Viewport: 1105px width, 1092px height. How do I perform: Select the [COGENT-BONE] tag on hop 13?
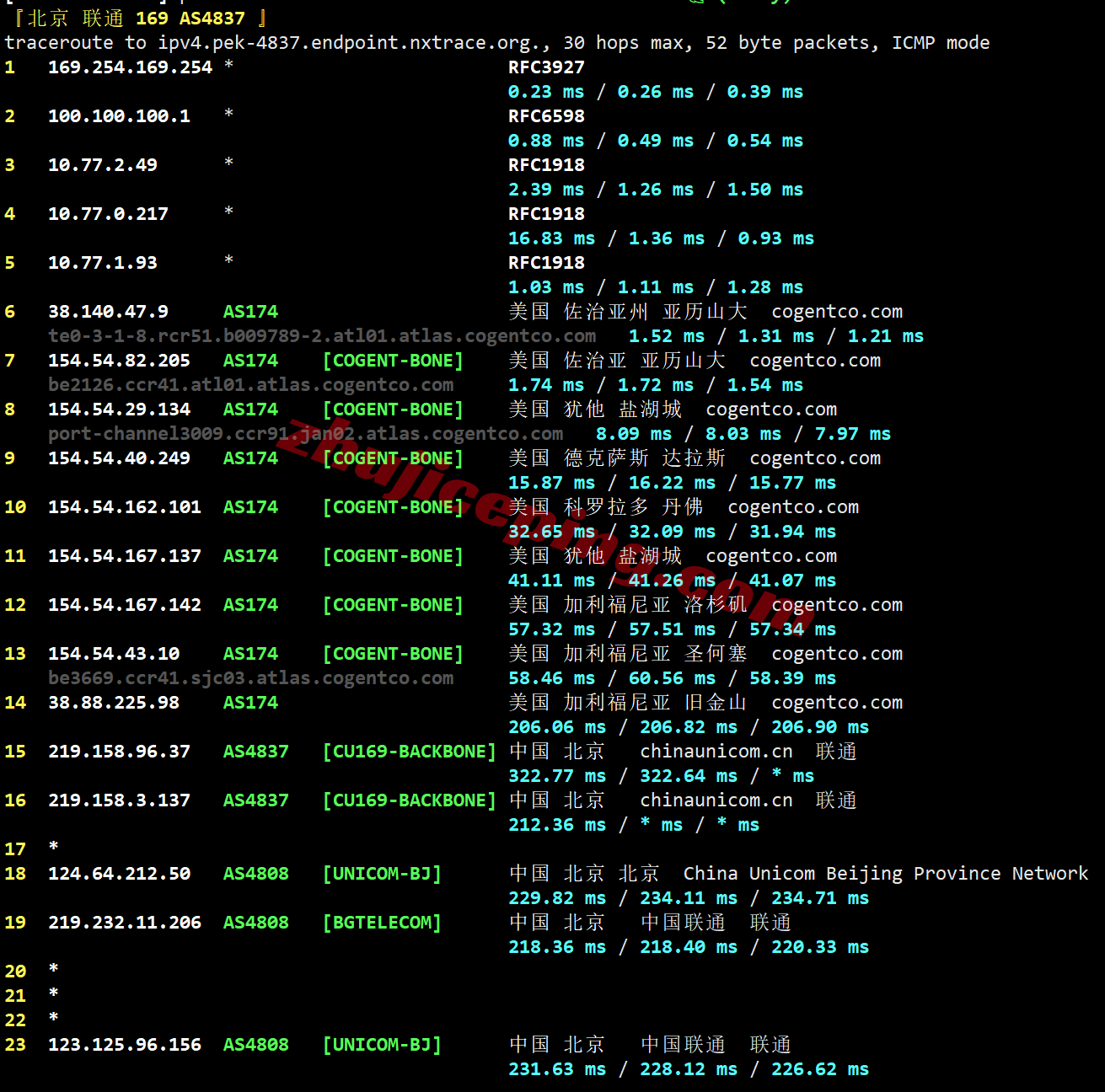pyautogui.click(x=393, y=654)
